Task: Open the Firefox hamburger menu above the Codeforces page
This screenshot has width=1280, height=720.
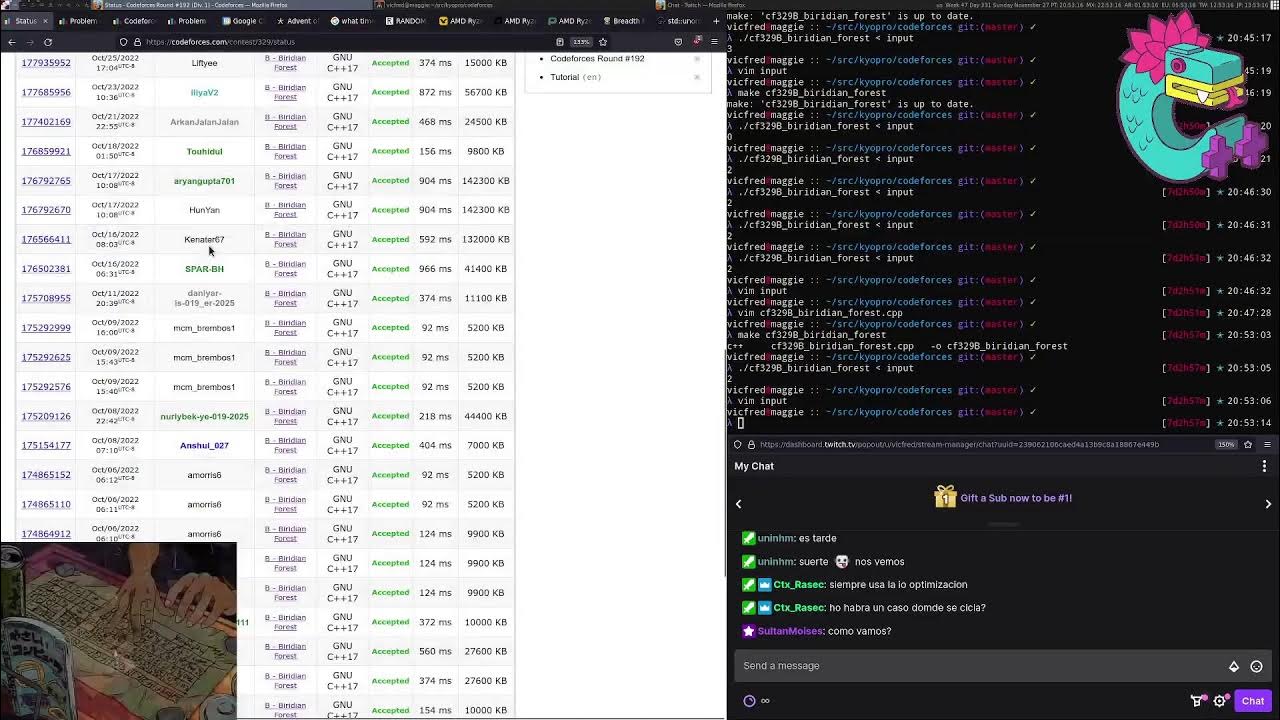Action: (715, 42)
